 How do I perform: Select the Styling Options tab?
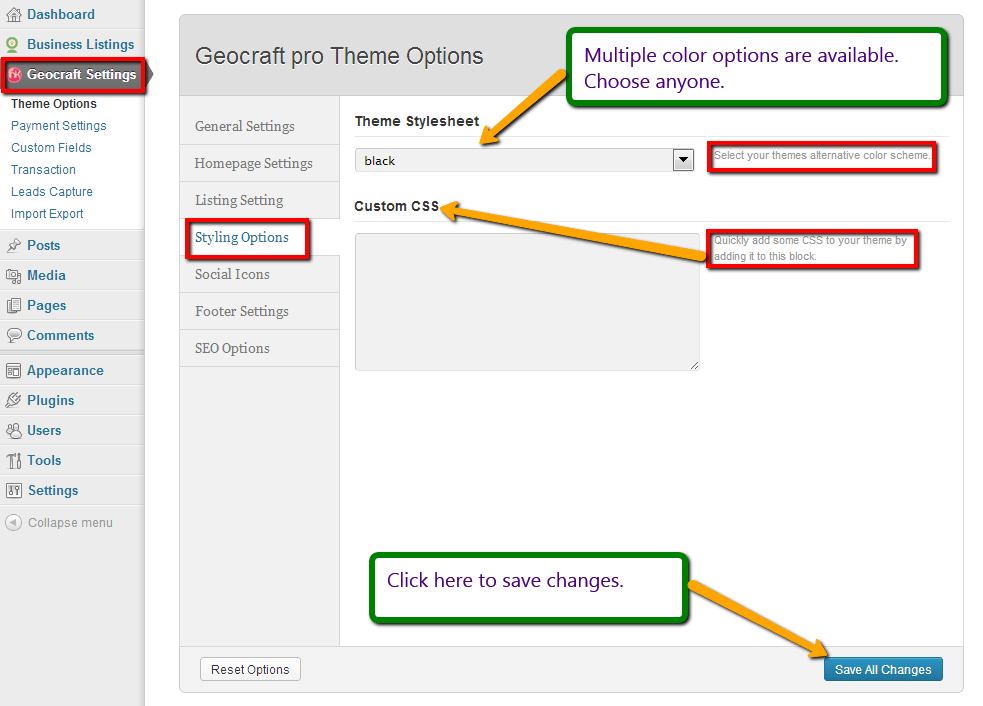coord(260,238)
